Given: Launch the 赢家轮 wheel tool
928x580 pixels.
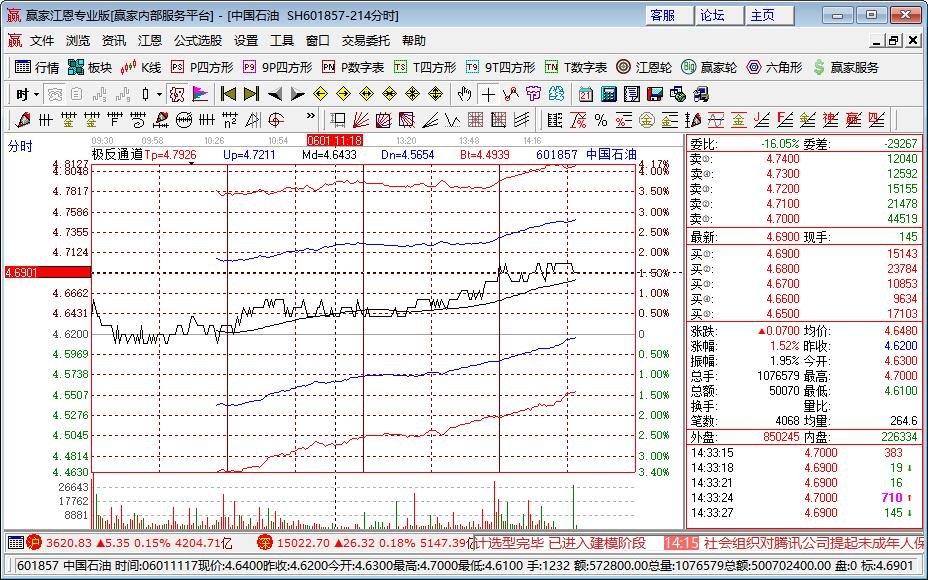Looking at the screenshot, I should (x=709, y=67).
